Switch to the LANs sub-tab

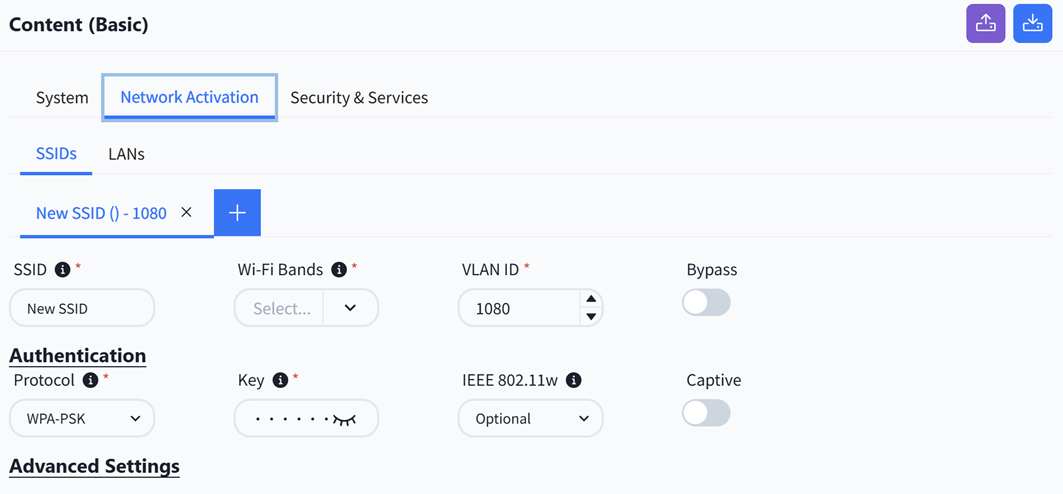(126, 154)
